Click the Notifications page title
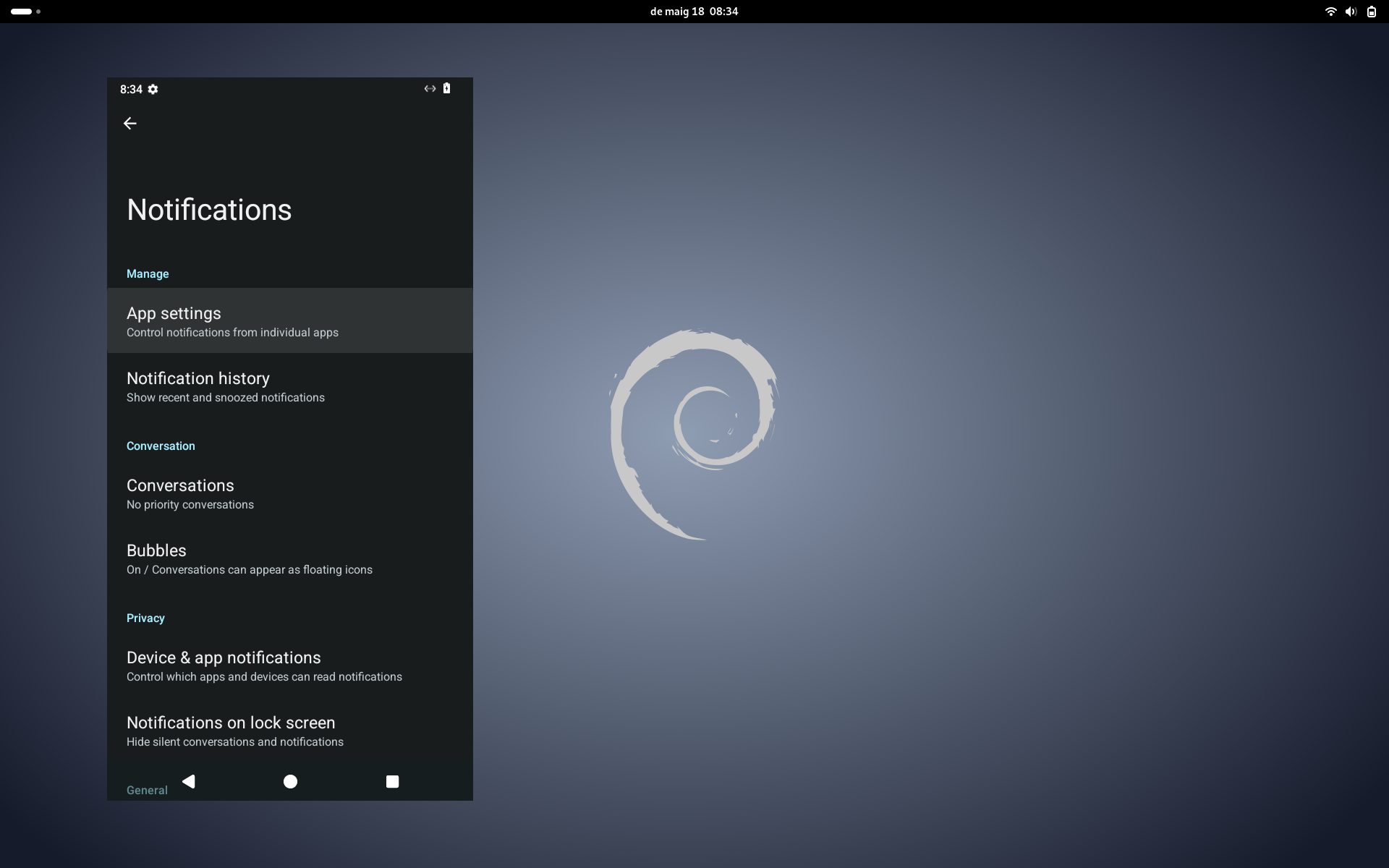1389x868 pixels. click(209, 210)
